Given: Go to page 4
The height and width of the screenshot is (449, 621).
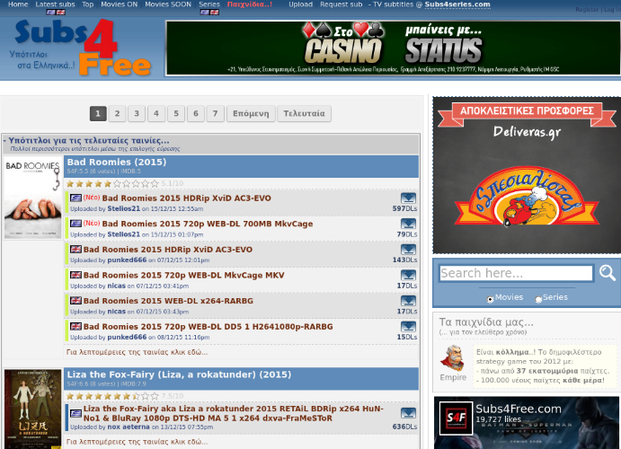Looking at the screenshot, I should pyautogui.click(x=156, y=114).
